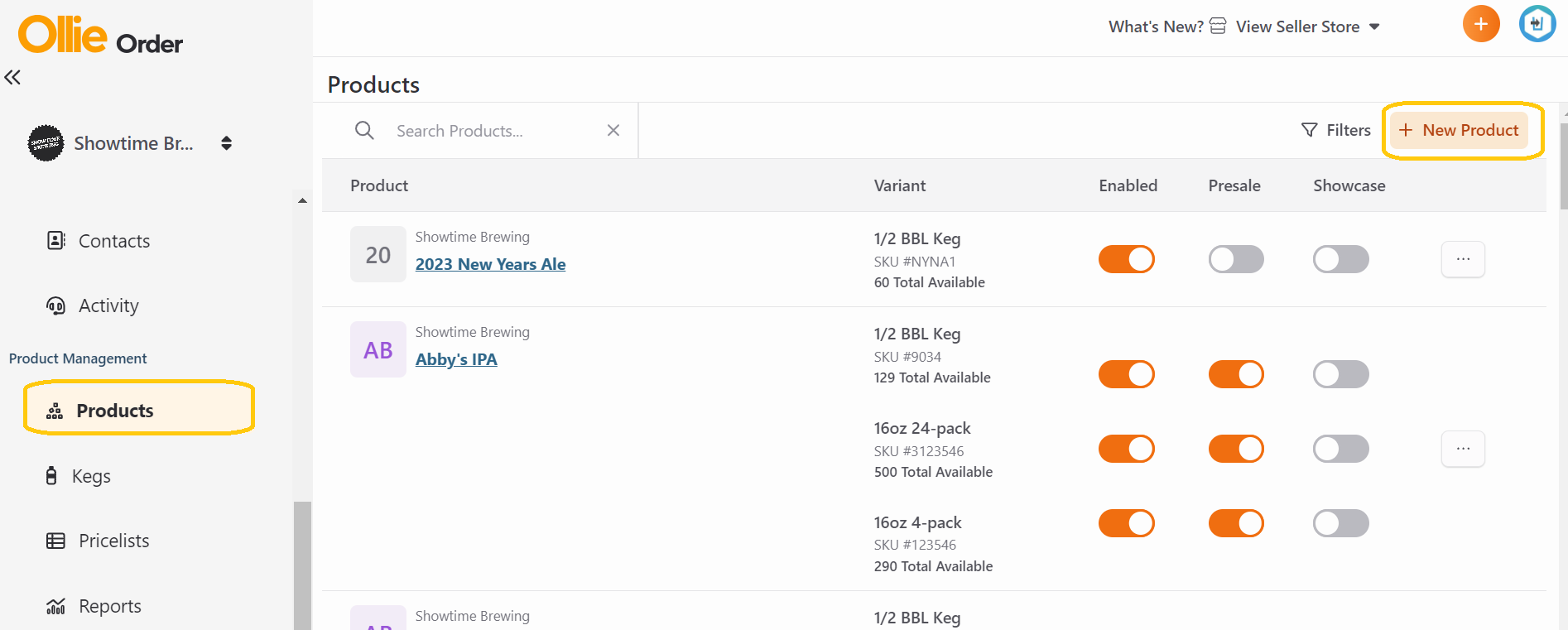Toggle Showcase for SKU #9034
The width and height of the screenshot is (1568, 630).
coord(1341,374)
